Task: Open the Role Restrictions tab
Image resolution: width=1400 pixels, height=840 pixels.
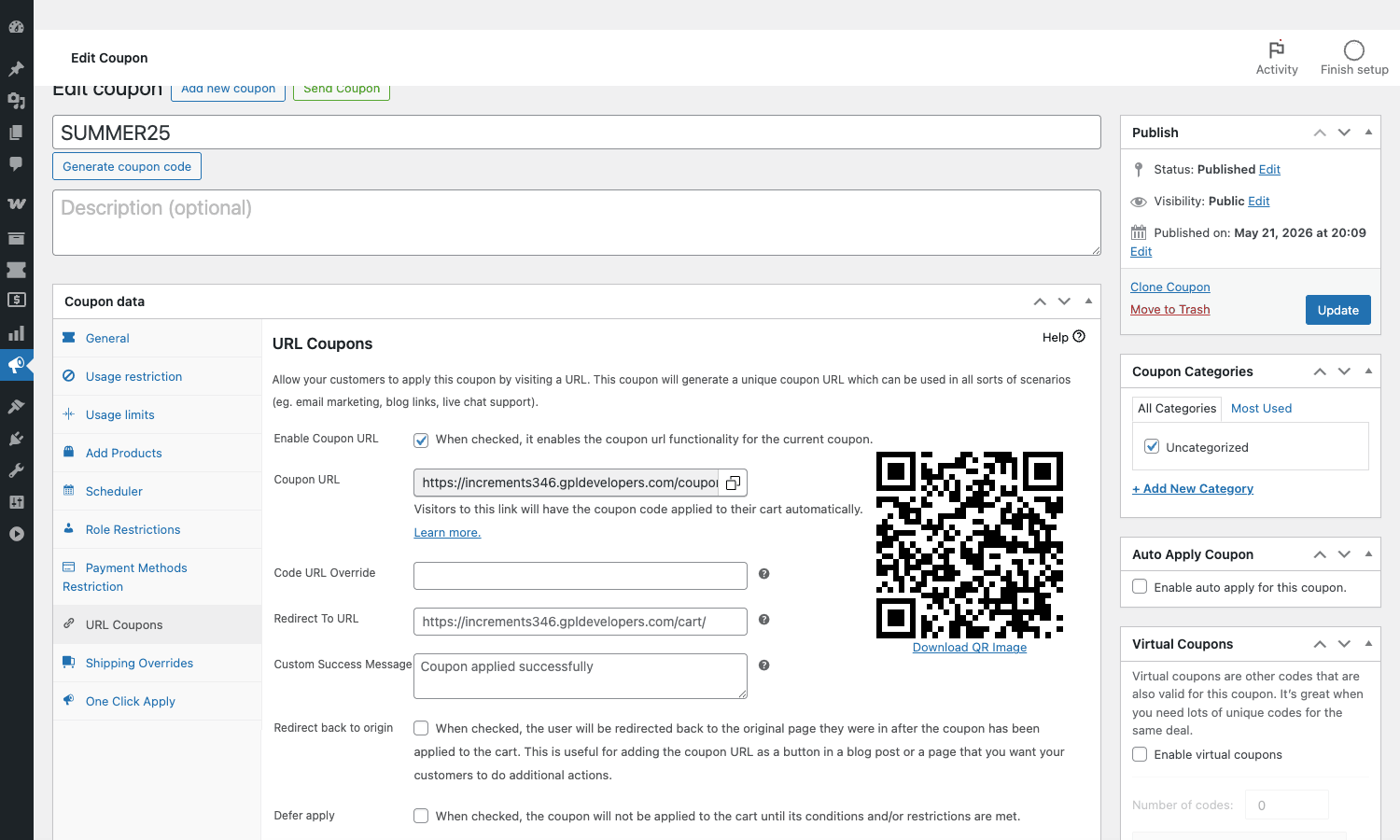Action: point(157,529)
